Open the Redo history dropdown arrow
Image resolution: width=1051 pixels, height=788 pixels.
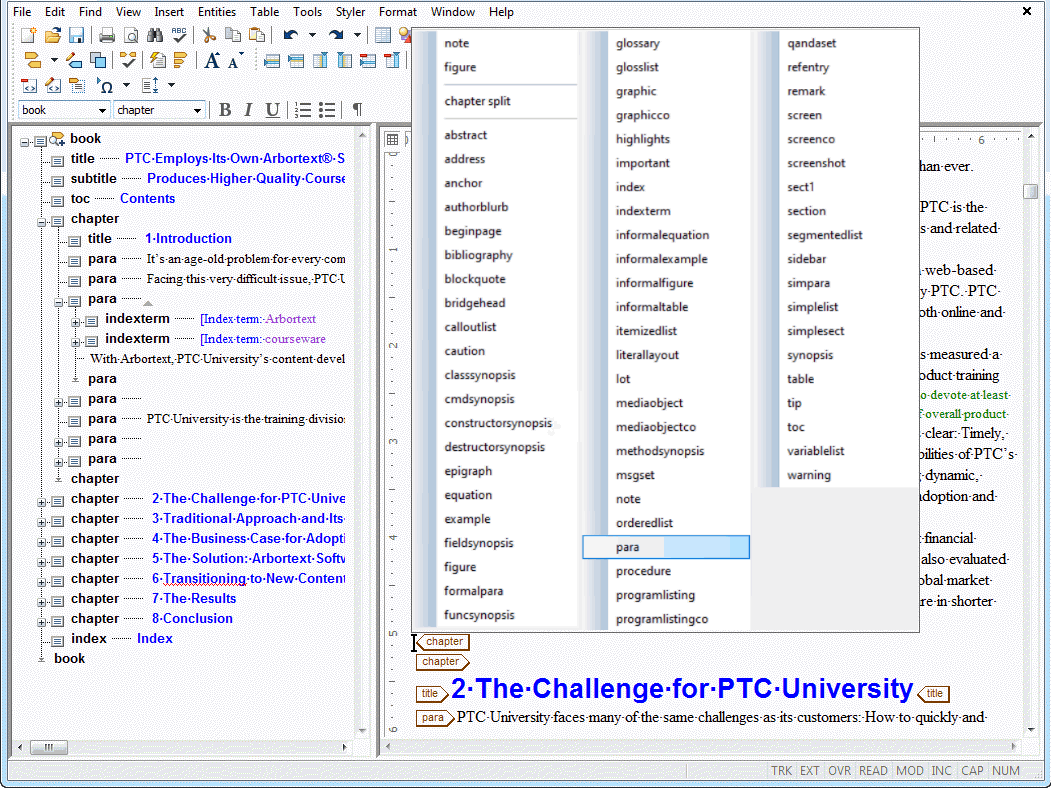pos(357,36)
